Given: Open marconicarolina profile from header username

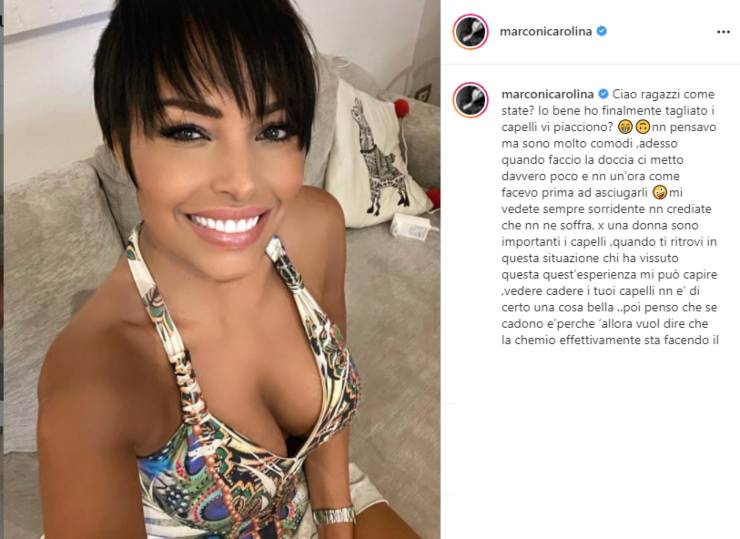Looking at the screenshot, I should point(546,32).
